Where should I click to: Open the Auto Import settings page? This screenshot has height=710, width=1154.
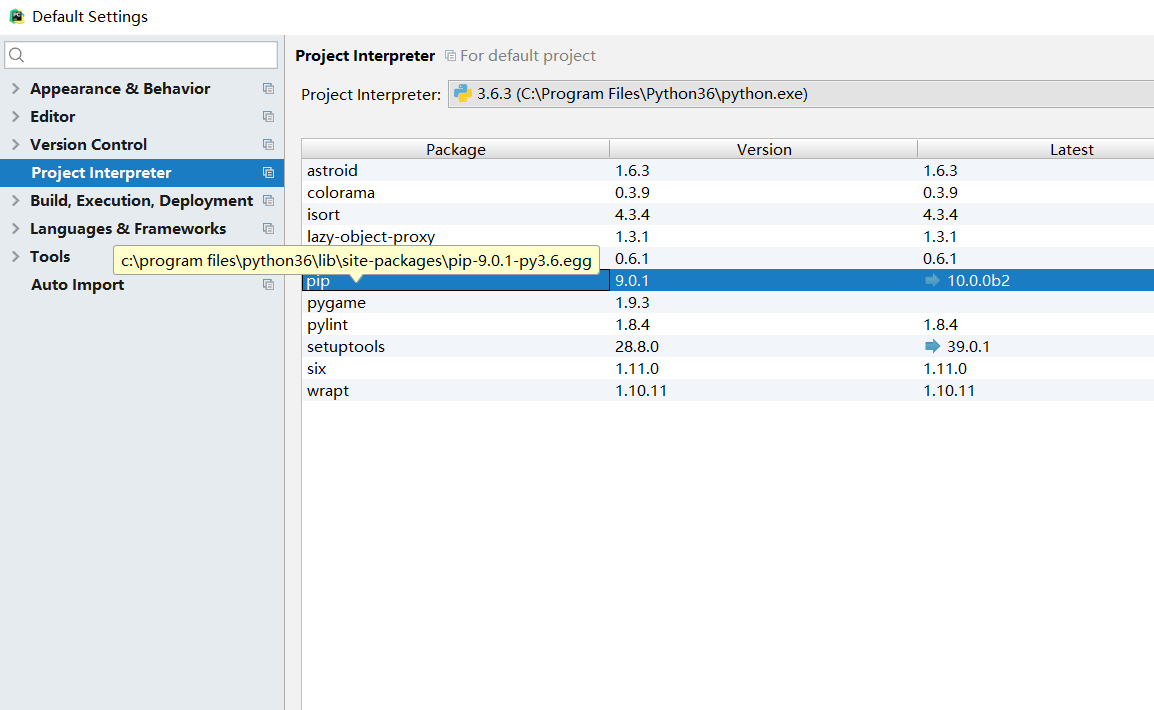pos(78,285)
